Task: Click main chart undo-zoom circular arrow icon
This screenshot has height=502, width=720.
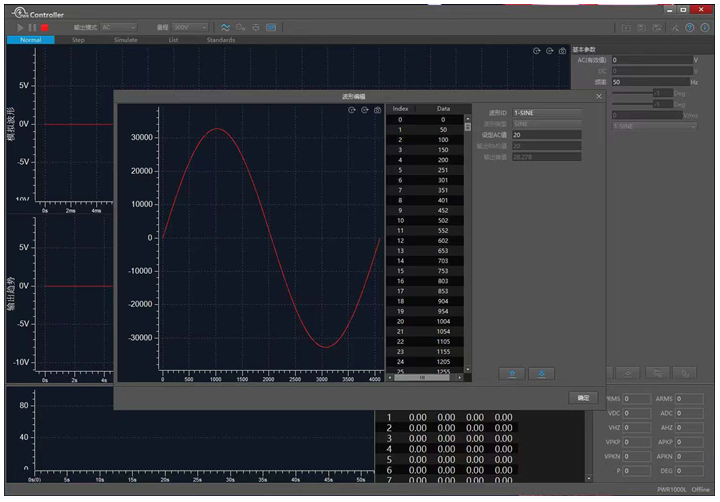Action: click(536, 51)
